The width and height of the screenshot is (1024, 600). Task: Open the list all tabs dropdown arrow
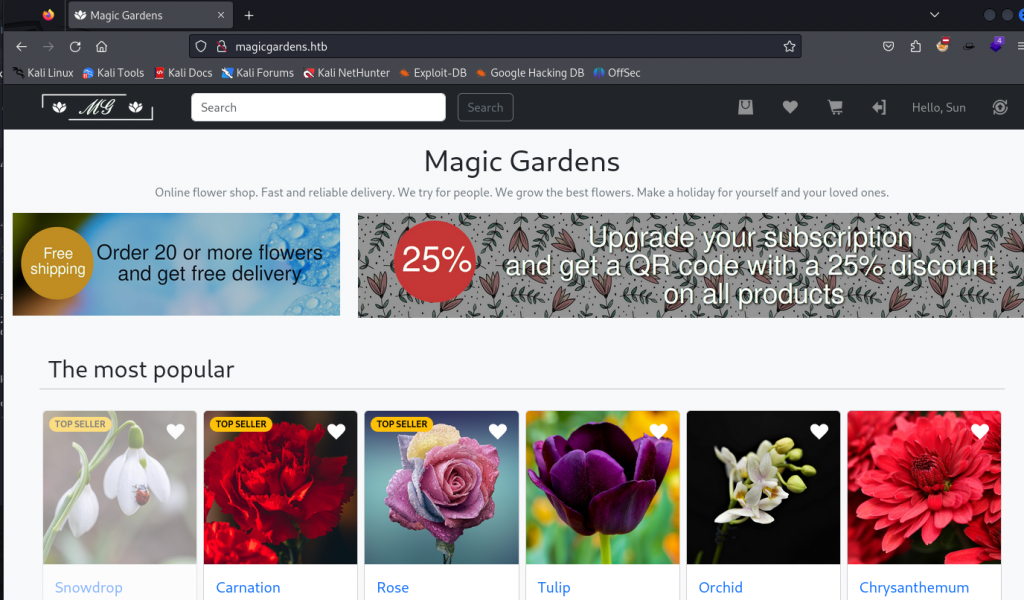click(x=935, y=15)
